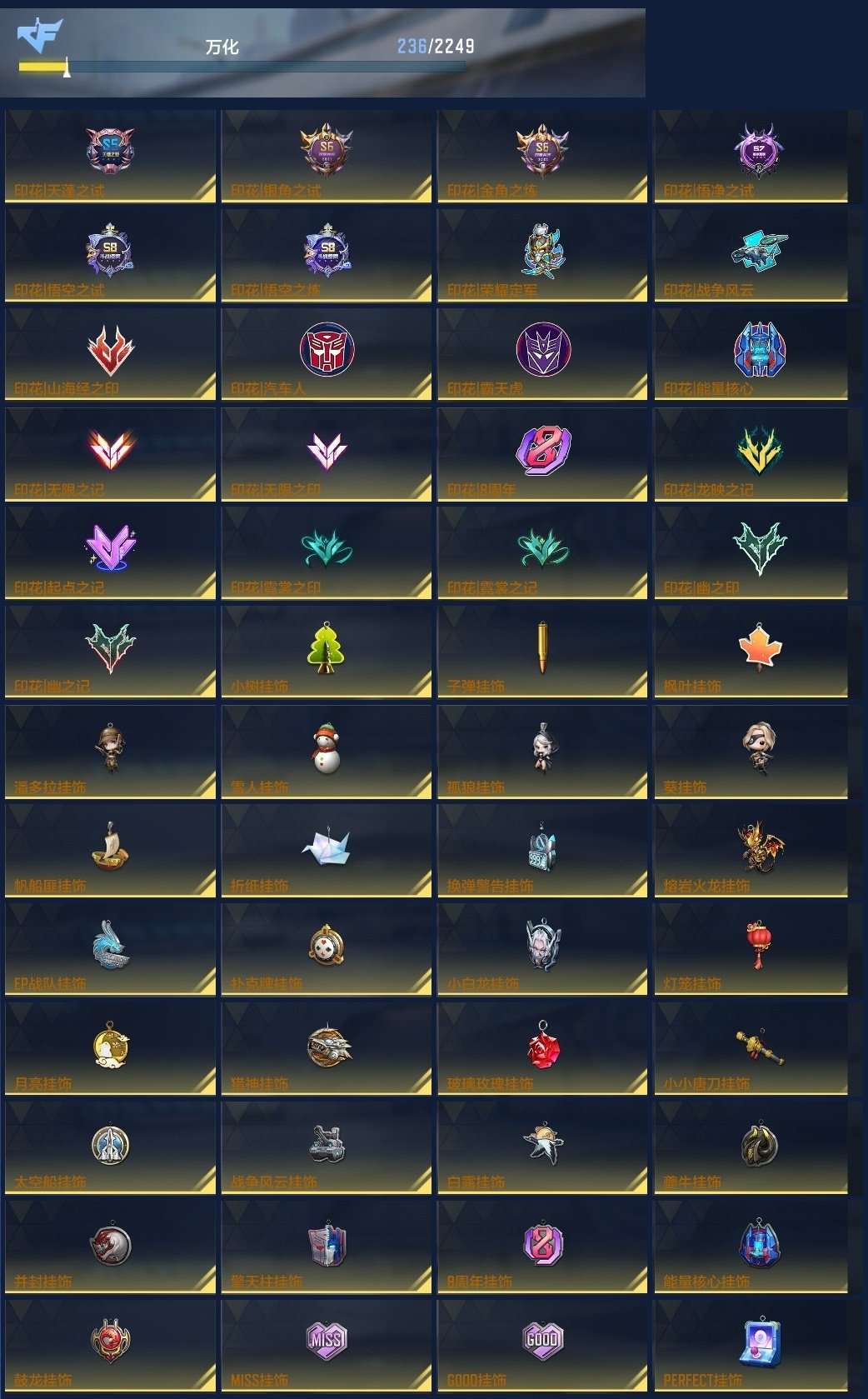Click the Decepticon 霸天虎 decal icon
Screen dimensions: 868x1399
(x=543, y=350)
